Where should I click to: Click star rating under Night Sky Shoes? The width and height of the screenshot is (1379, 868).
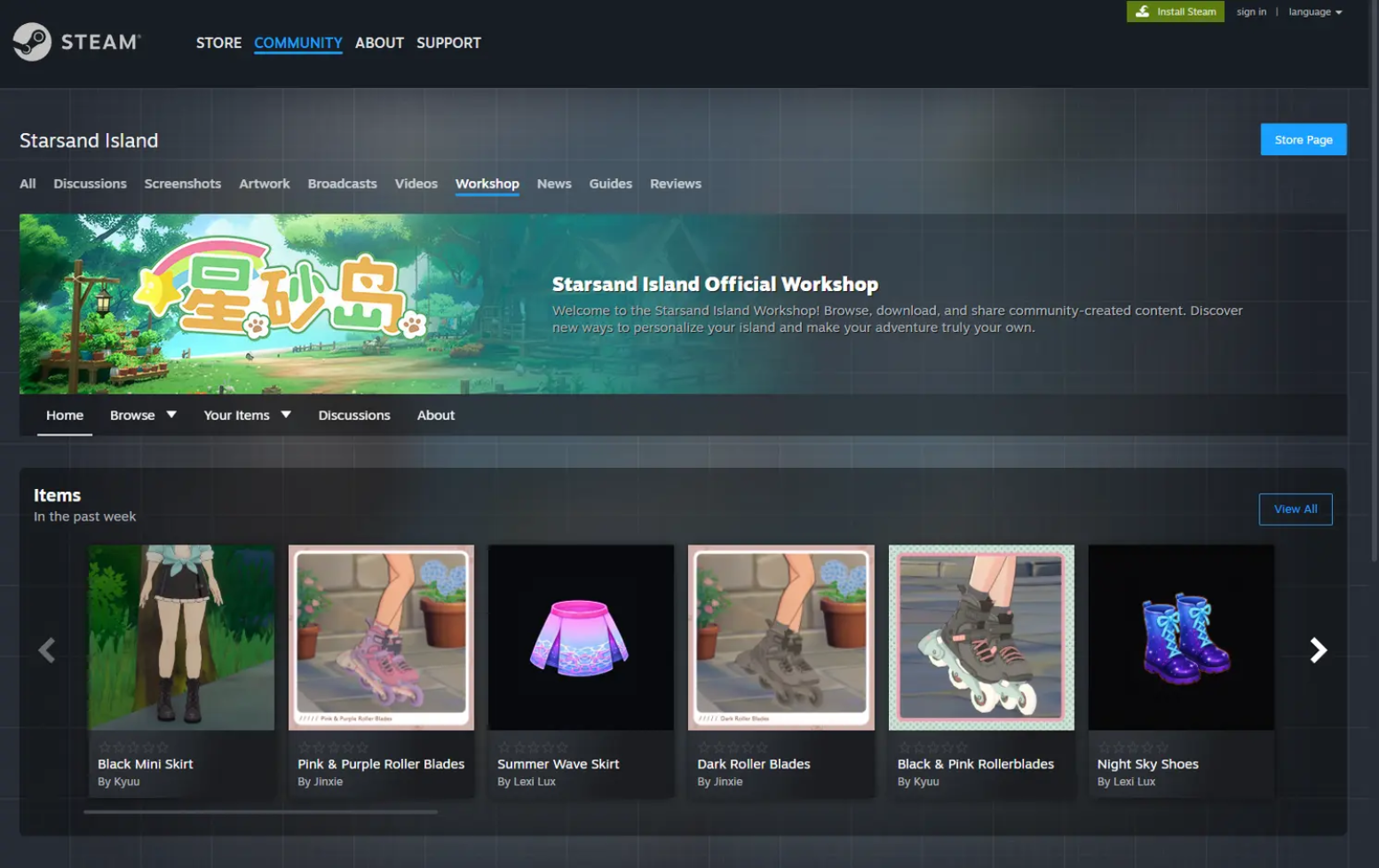coord(1133,747)
